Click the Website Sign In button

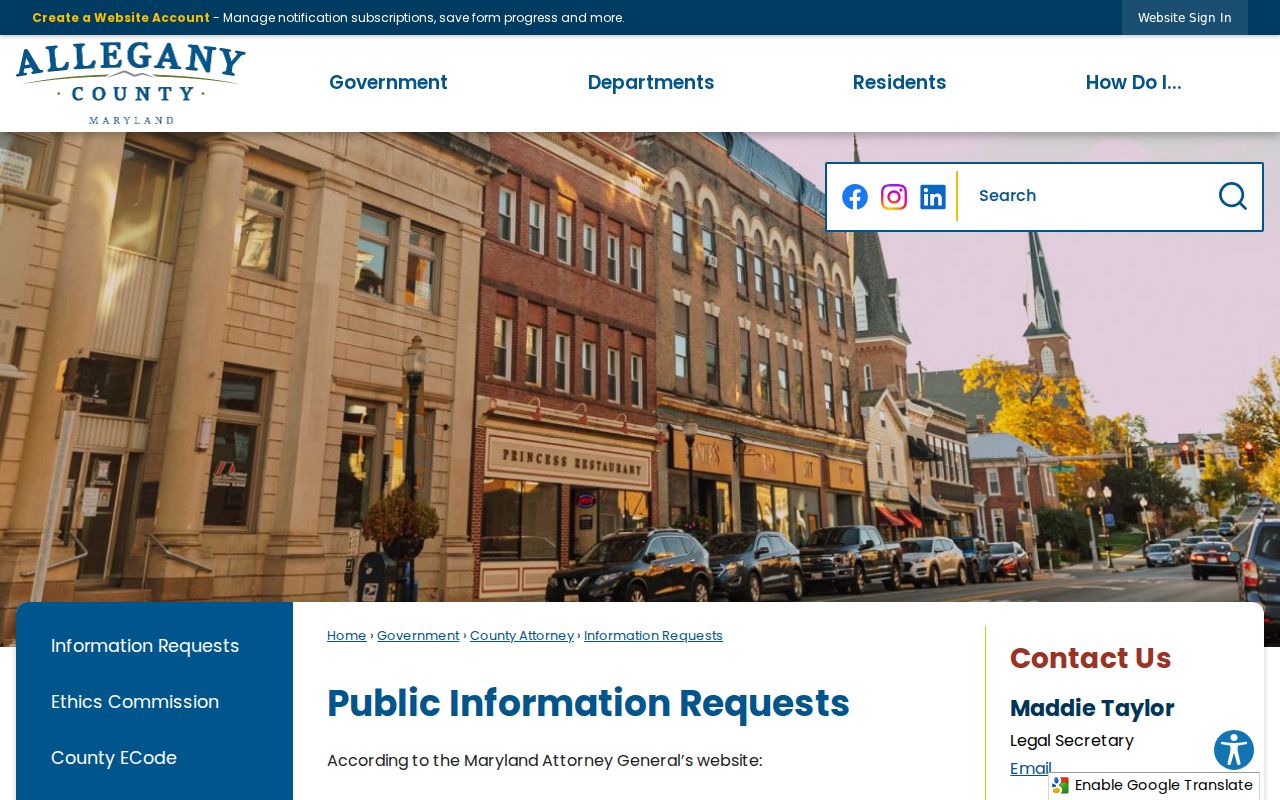pyautogui.click(x=1185, y=18)
